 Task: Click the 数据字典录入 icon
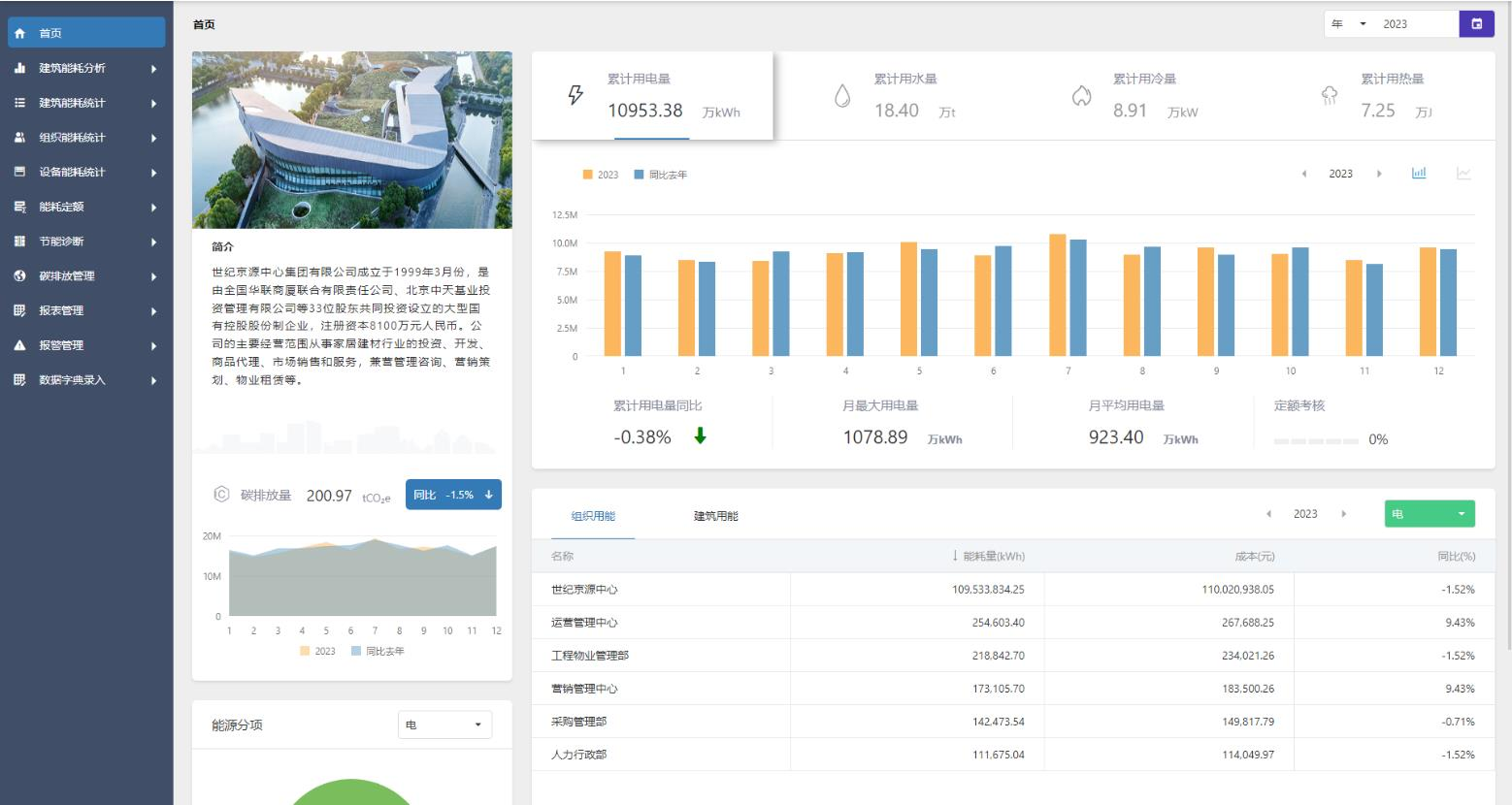point(19,380)
